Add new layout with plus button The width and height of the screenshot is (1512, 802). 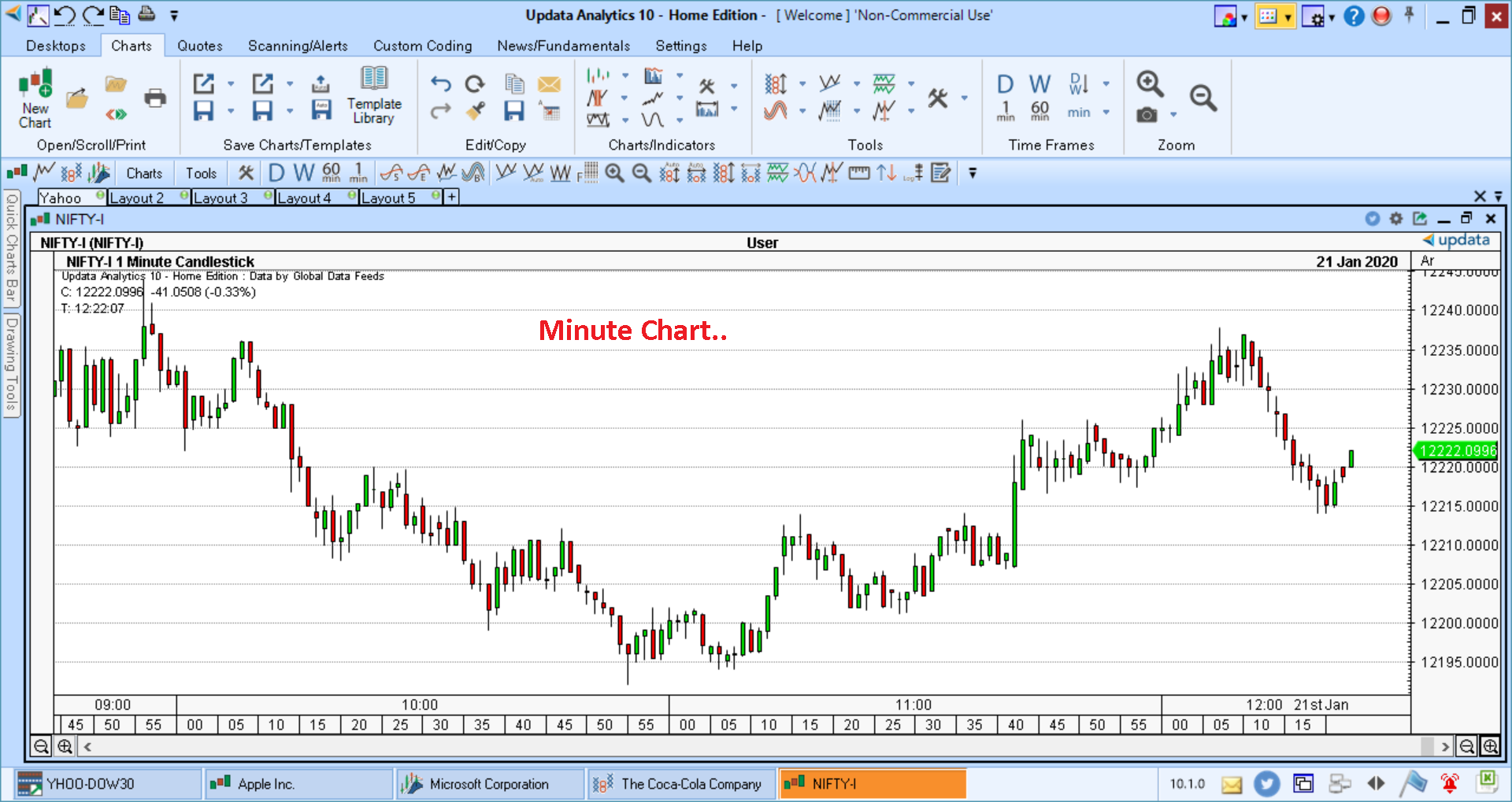452,197
